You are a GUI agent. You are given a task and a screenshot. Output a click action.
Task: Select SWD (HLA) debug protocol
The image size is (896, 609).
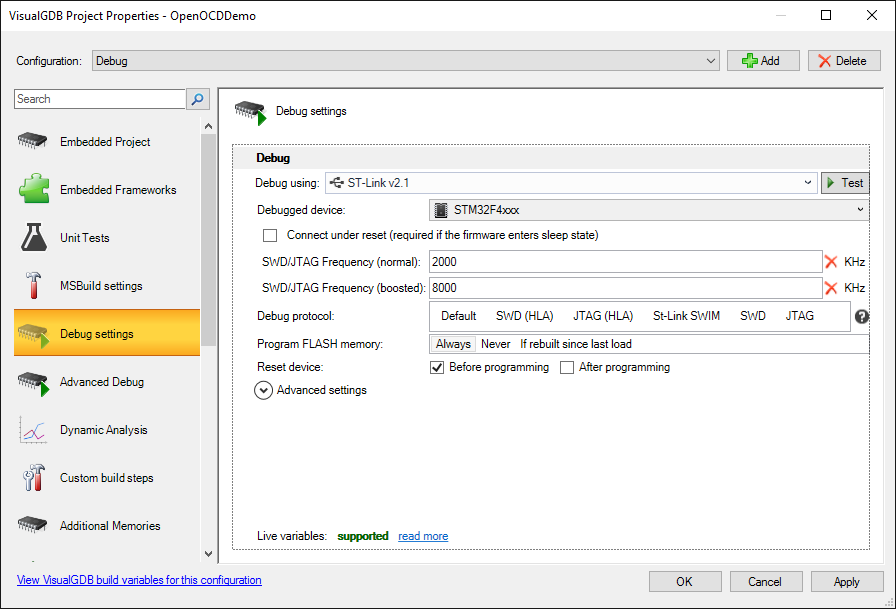[x=525, y=316]
